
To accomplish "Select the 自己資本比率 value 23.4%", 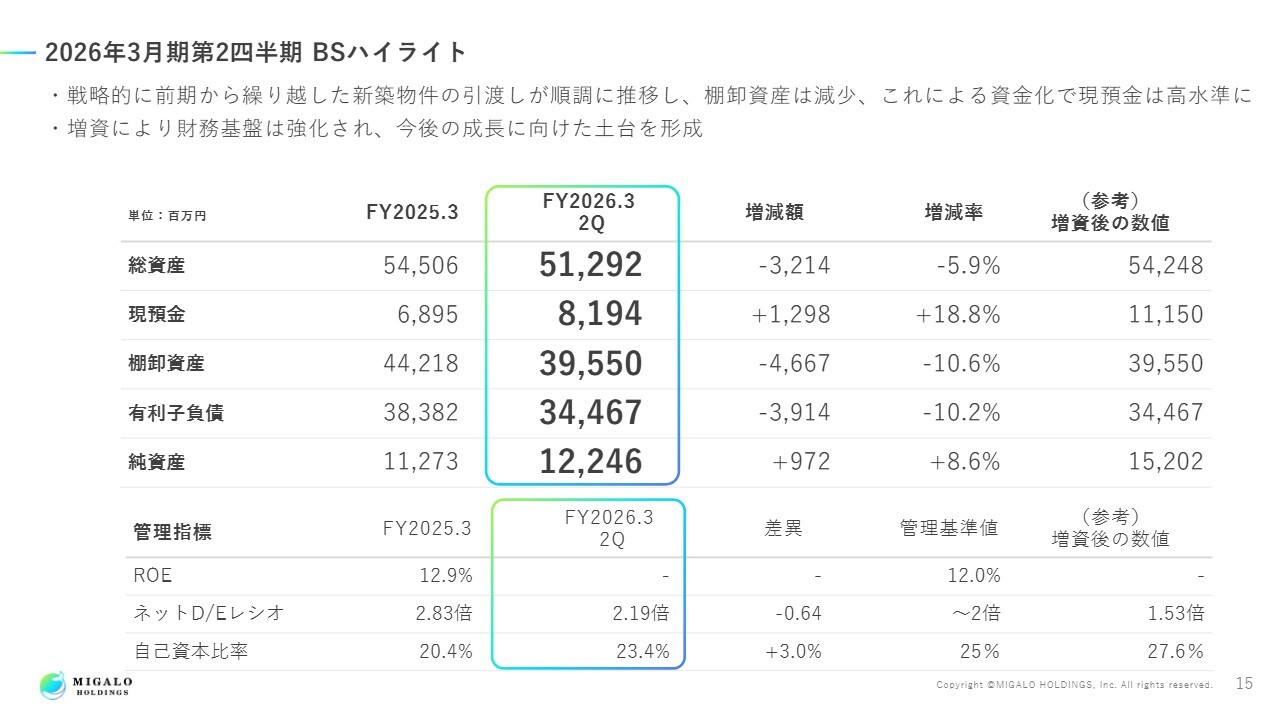I will 643,652.
